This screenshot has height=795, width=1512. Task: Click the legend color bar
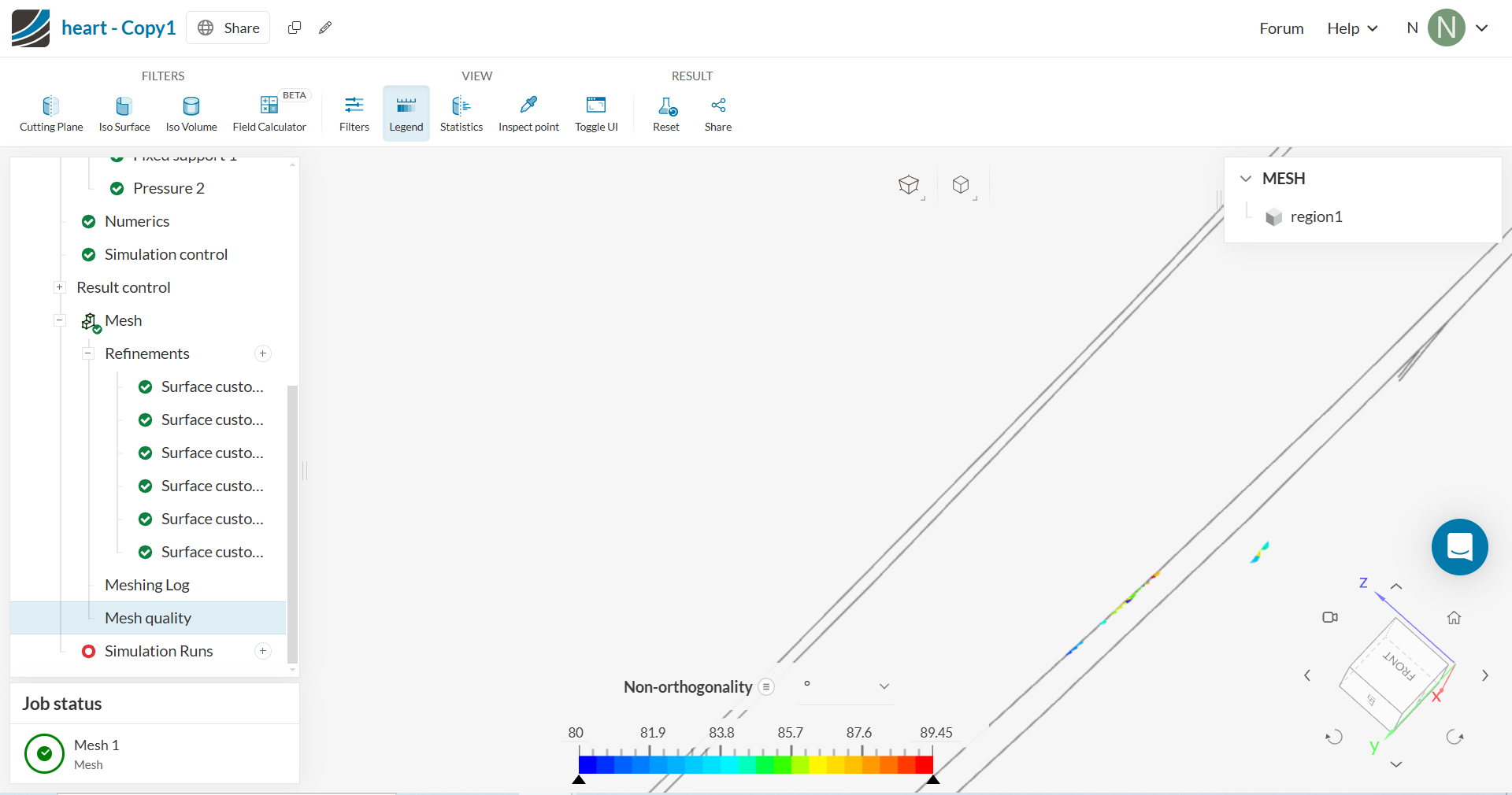click(756, 764)
